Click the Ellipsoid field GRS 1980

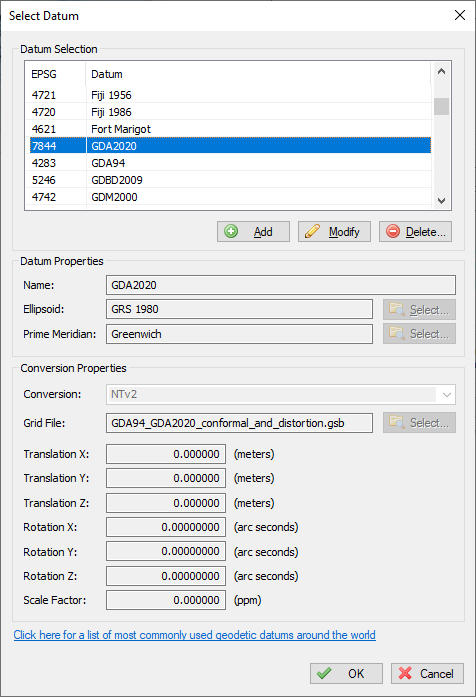[239, 309]
